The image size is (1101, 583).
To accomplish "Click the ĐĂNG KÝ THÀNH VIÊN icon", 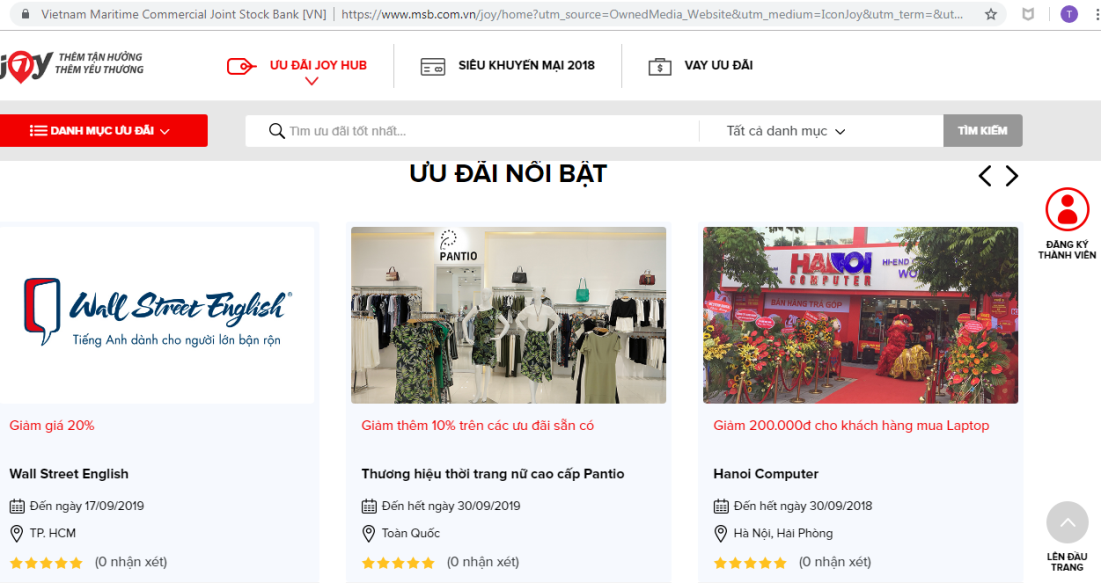I will [1067, 209].
